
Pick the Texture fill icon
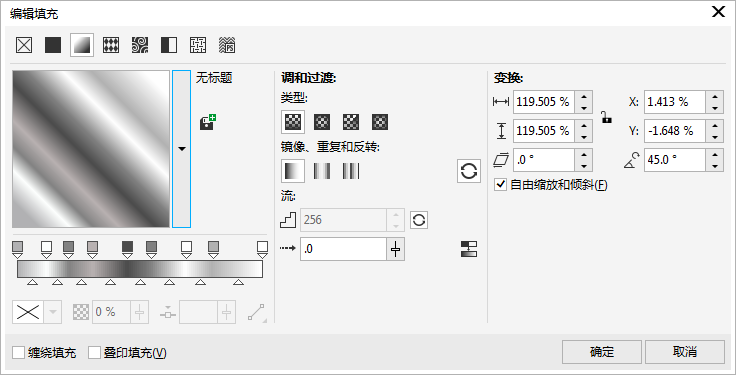click(x=198, y=46)
